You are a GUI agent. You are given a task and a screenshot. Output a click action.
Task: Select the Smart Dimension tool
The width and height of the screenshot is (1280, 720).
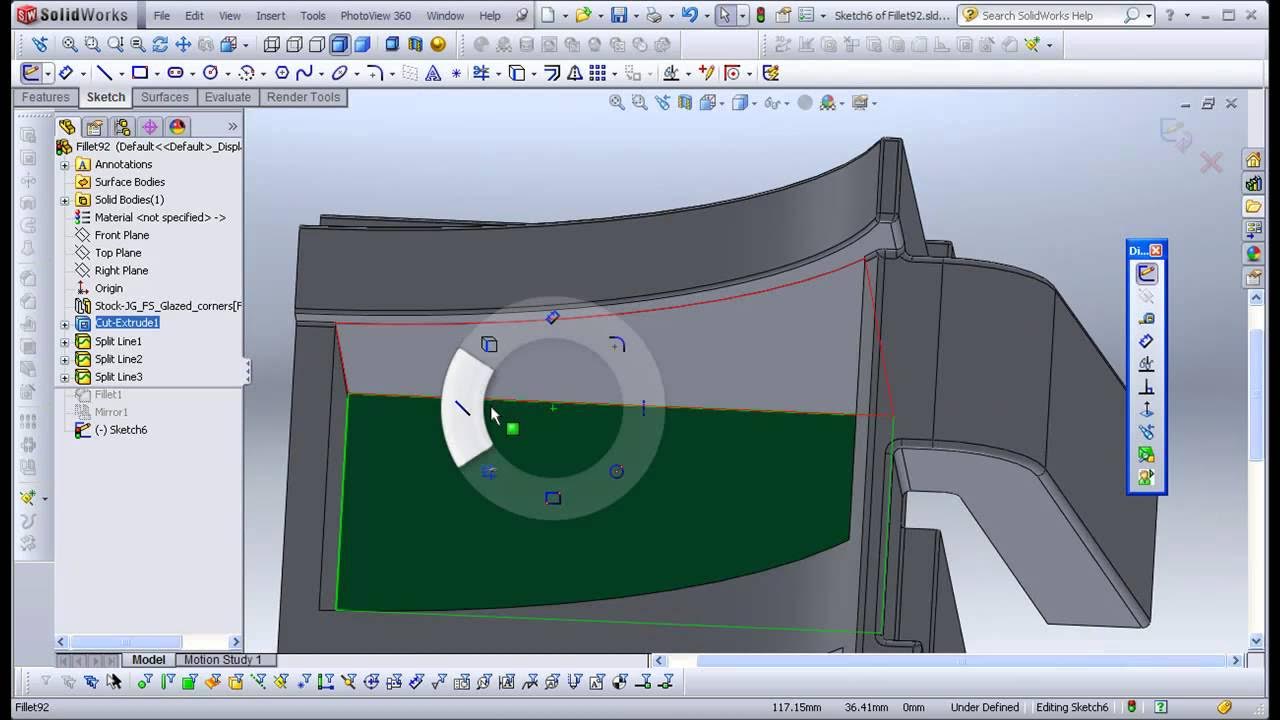click(x=65, y=73)
